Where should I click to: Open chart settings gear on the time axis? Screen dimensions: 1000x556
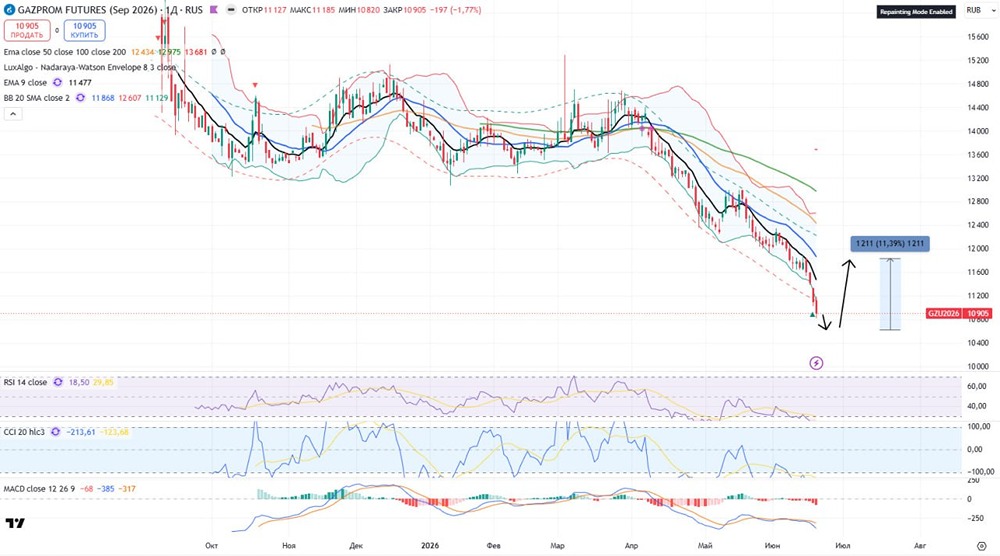[982, 546]
